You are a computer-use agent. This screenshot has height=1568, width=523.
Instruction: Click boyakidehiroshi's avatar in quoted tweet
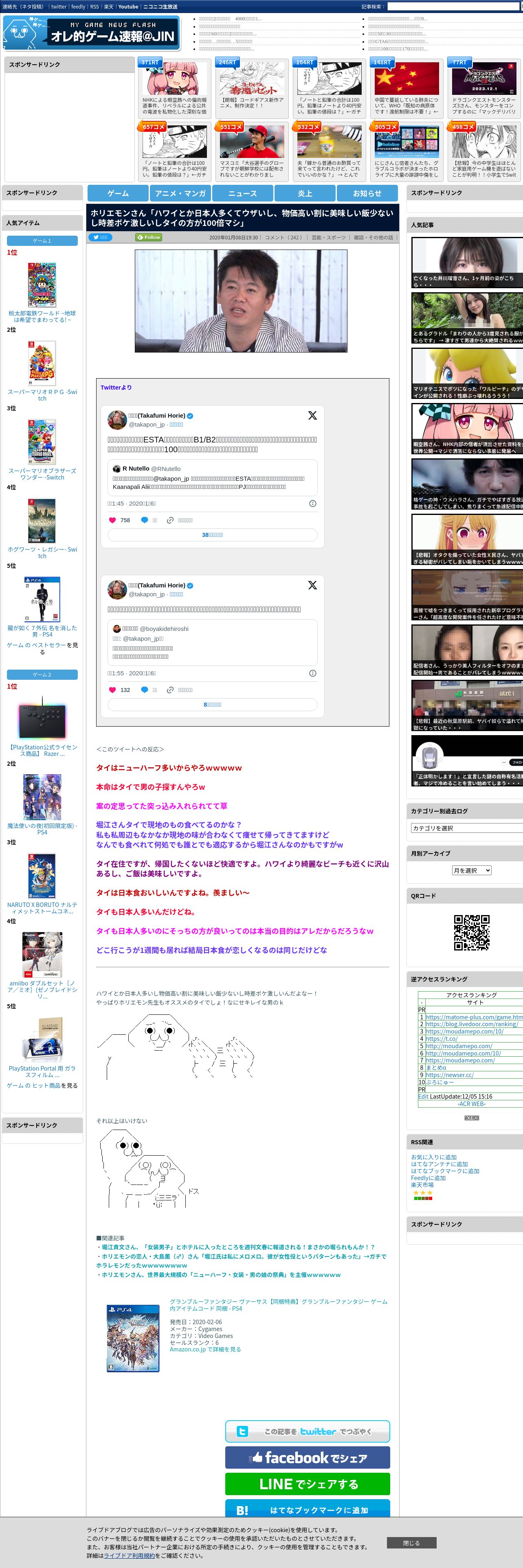pos(116,629)
